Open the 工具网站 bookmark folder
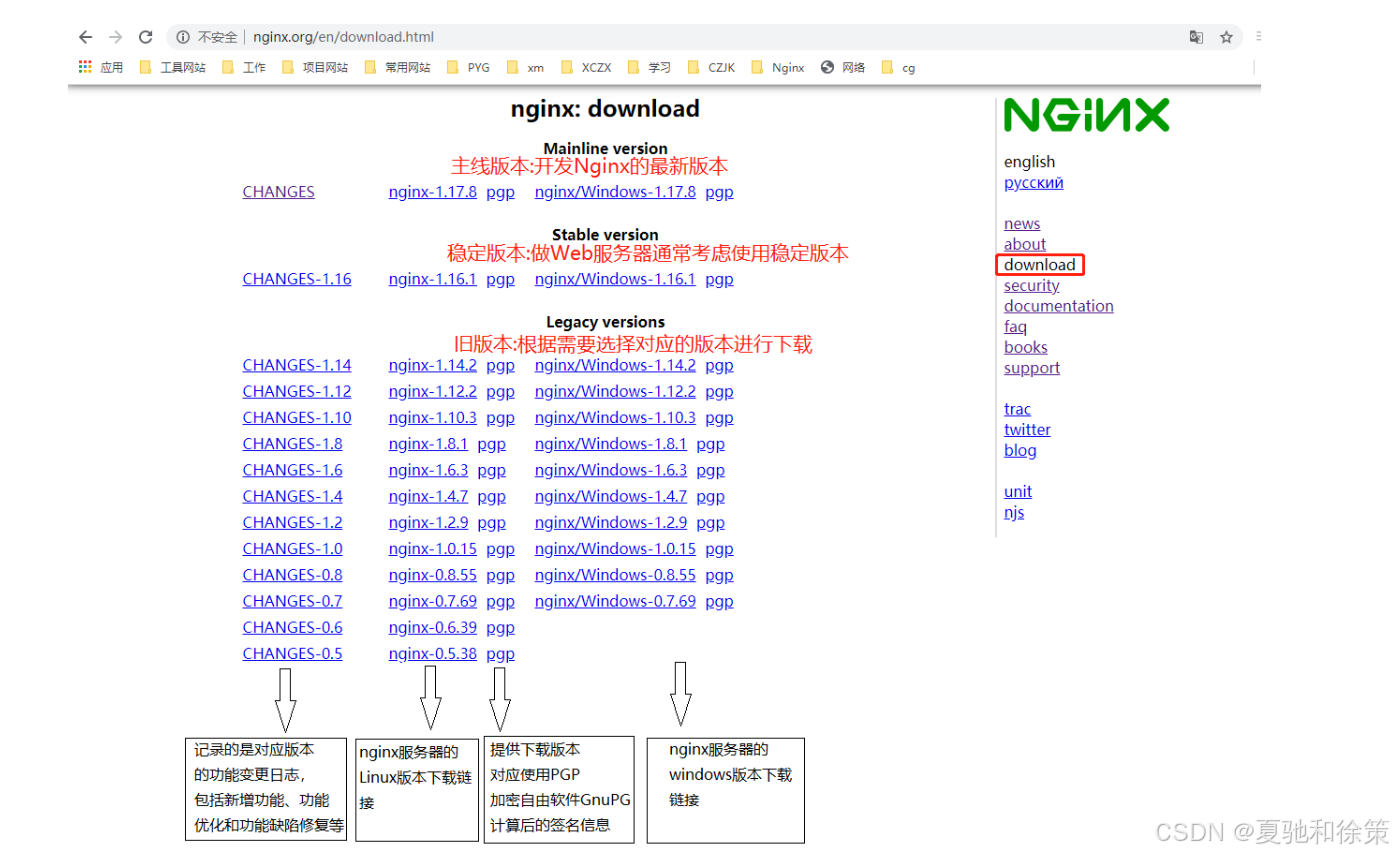 coord(173,68)
